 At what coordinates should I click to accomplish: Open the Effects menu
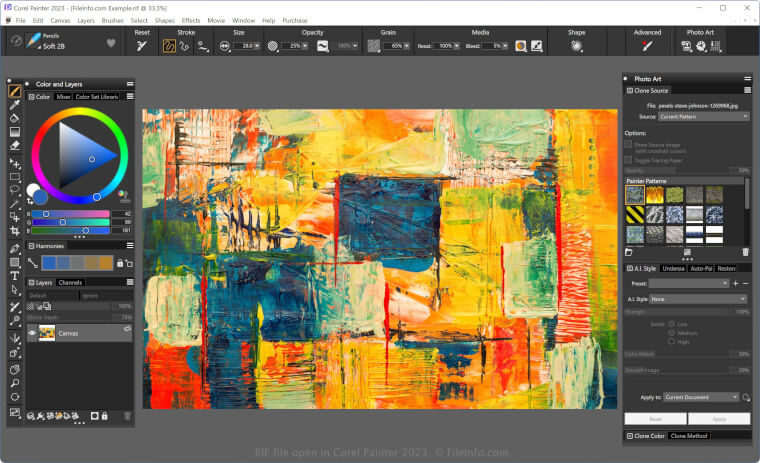190,20
